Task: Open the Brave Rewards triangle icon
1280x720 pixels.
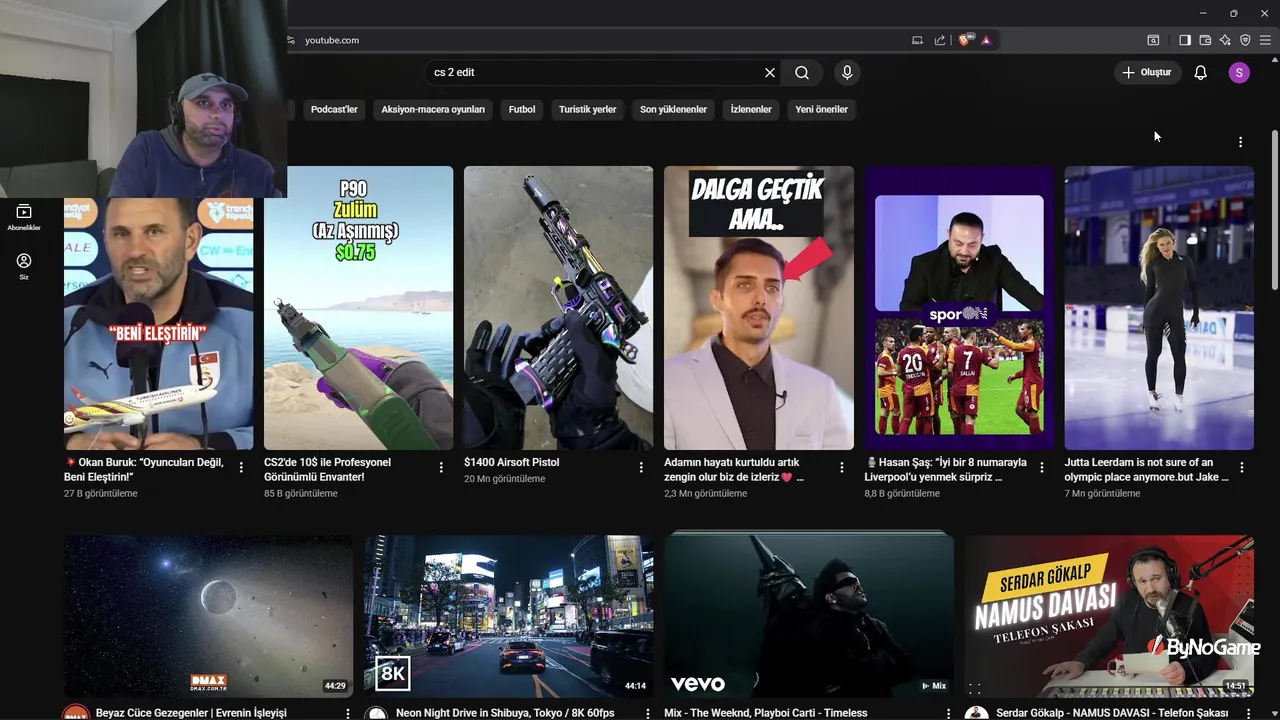Action: (x=986, y=40)
